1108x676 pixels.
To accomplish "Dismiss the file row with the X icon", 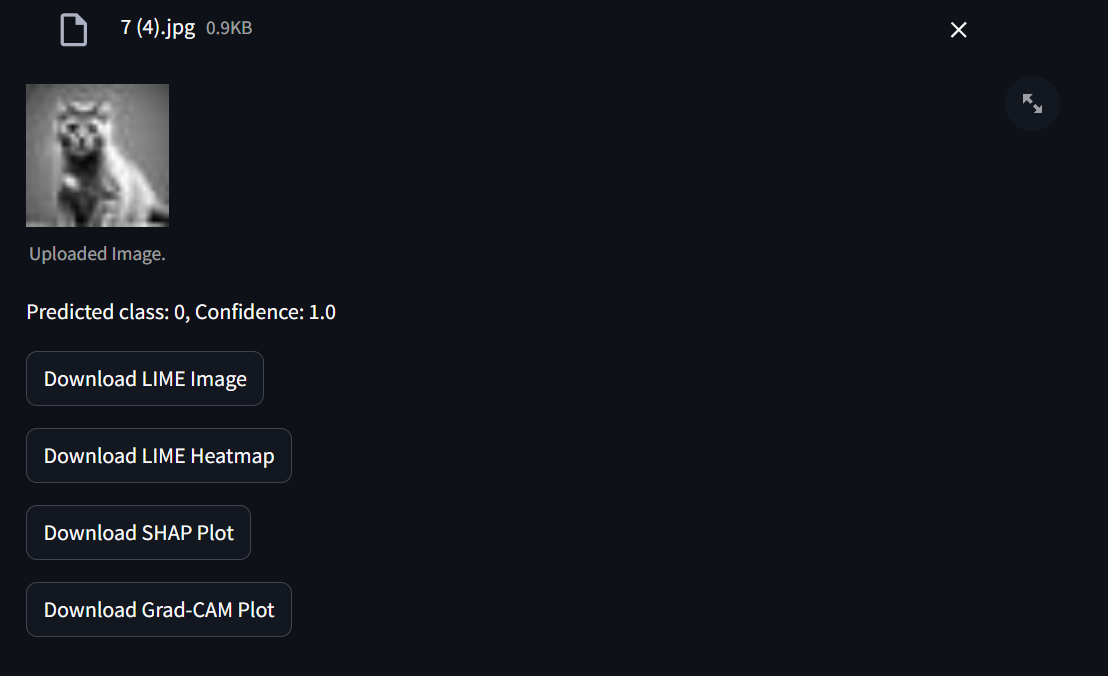I will point(958,30).
